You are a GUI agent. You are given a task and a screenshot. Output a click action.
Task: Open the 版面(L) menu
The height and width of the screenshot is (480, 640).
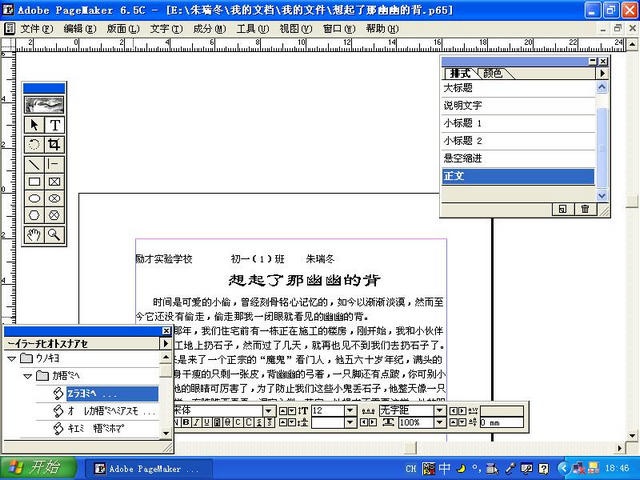click(123, 29)
